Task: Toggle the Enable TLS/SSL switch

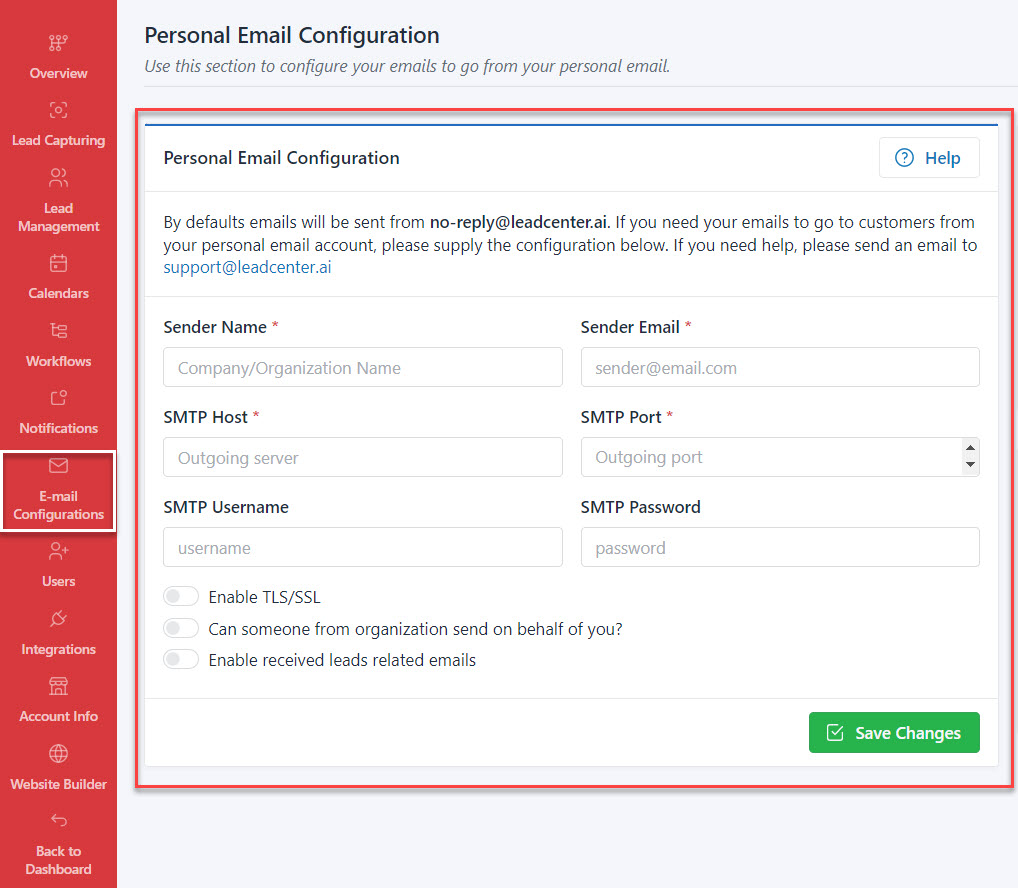Action: [x=181, y=597]
